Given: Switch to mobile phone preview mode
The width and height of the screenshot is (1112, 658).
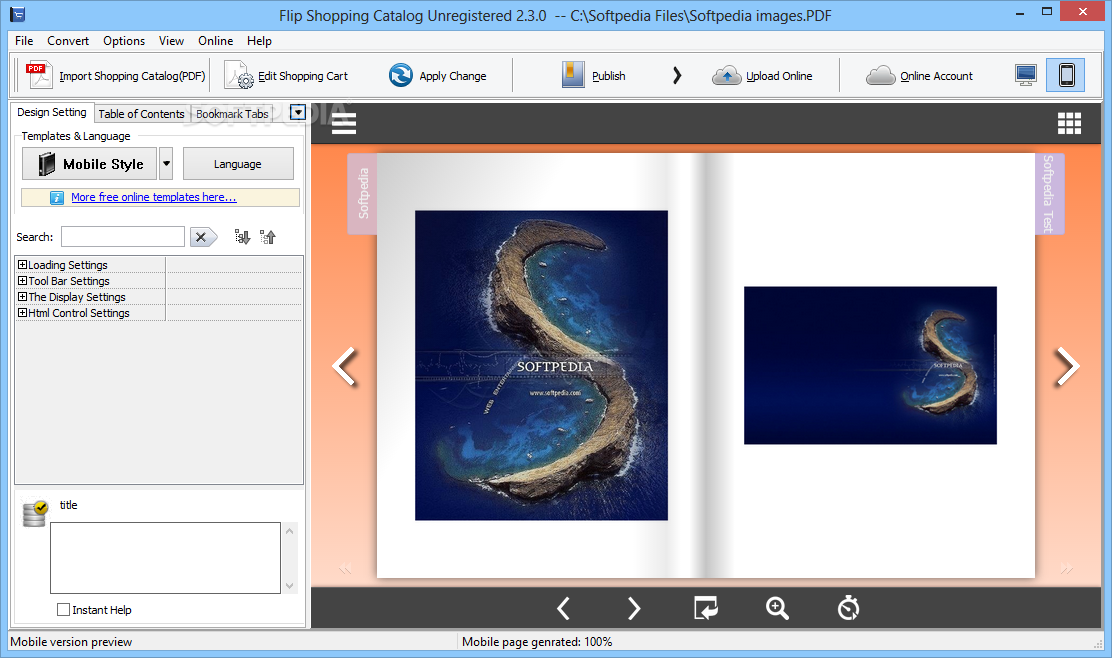Looking at the screenshot, I should [x=1066, y=75].
